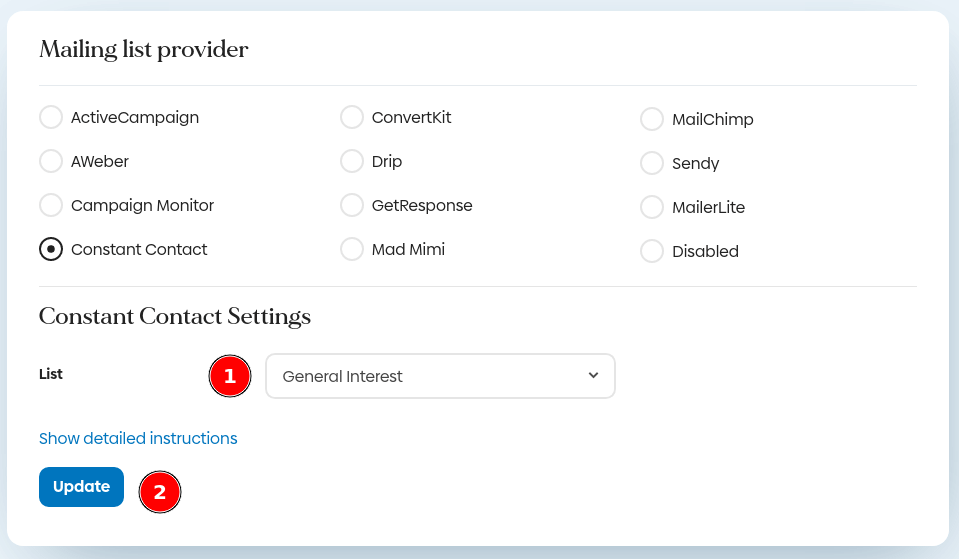Switch provider to MailChimp
Screen dimensions: 959x559
[652, 120]
